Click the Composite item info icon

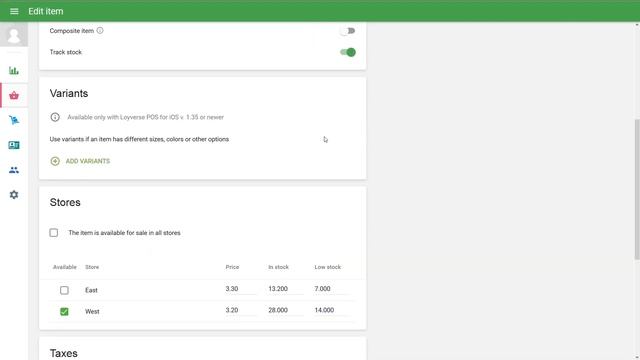click(x=100, y=31)
